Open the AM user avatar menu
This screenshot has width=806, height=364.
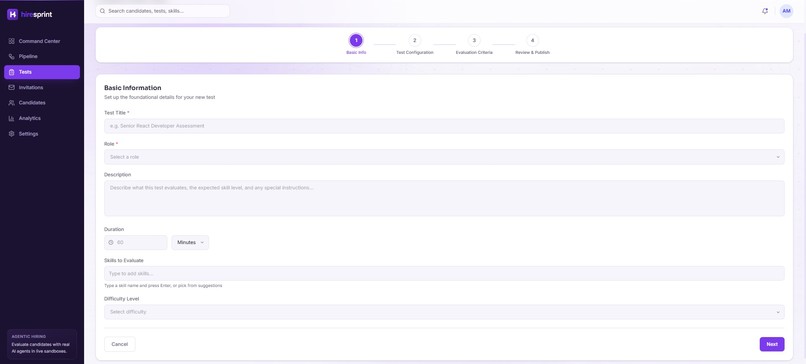pyautogui.click(x=786, y=11)
